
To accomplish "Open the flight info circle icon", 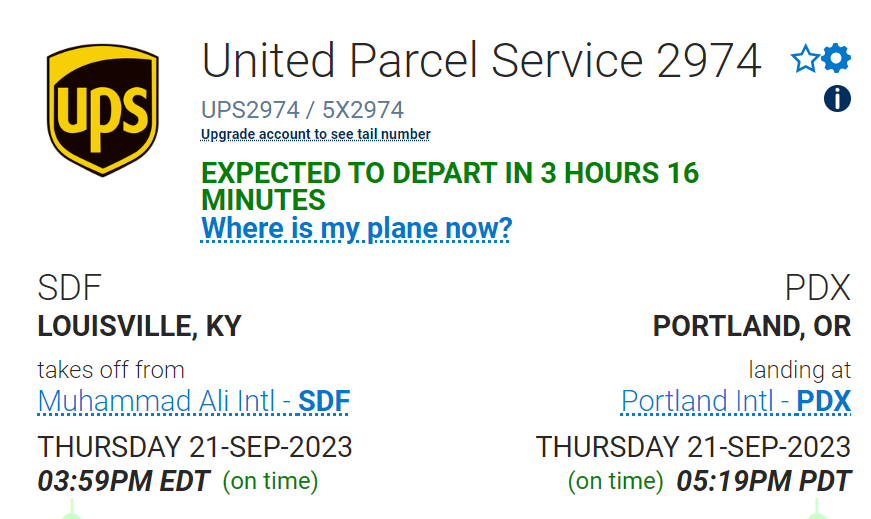I will pos(837,98).
